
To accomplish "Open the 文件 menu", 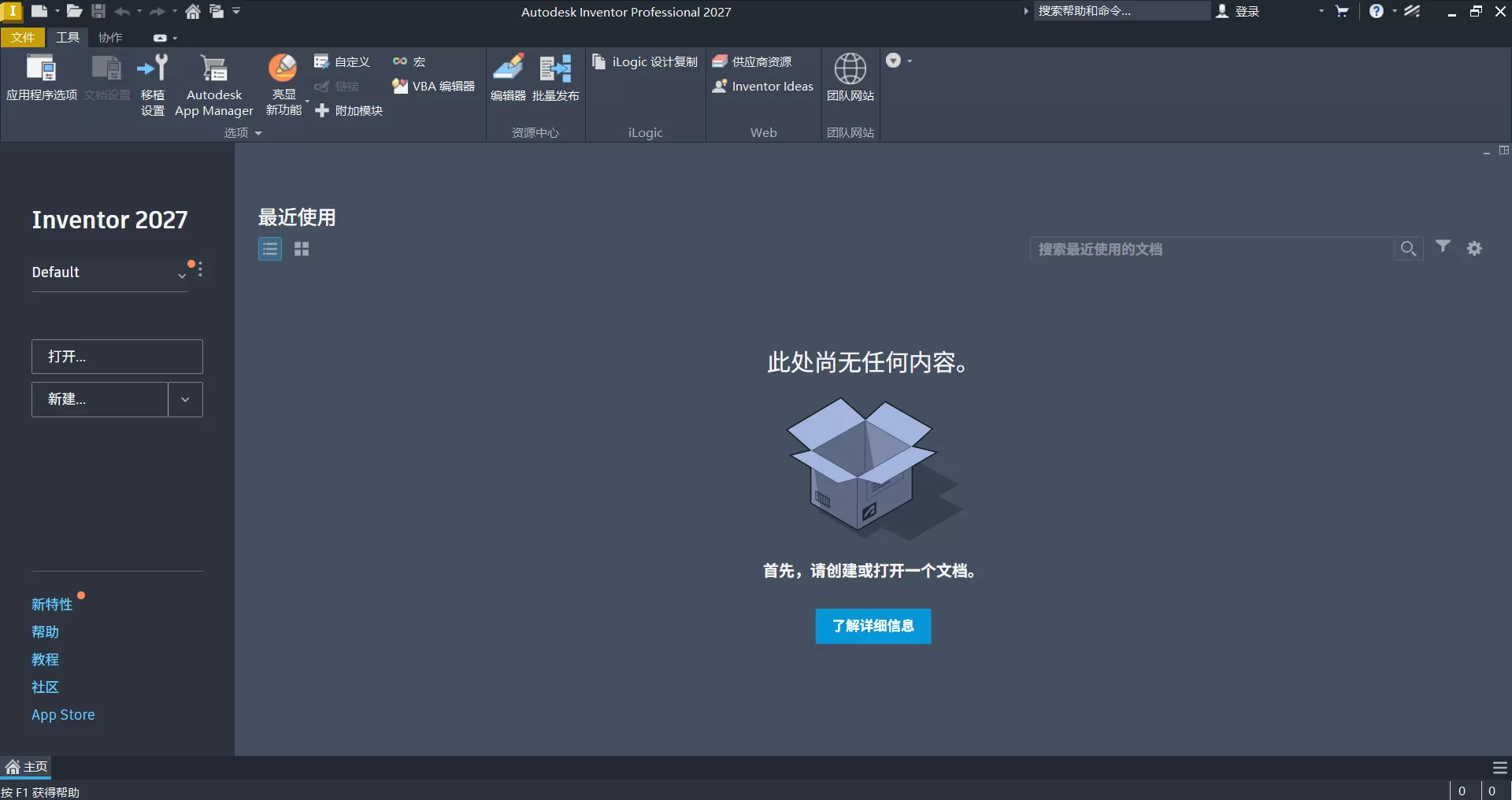I will click(23, 37).
